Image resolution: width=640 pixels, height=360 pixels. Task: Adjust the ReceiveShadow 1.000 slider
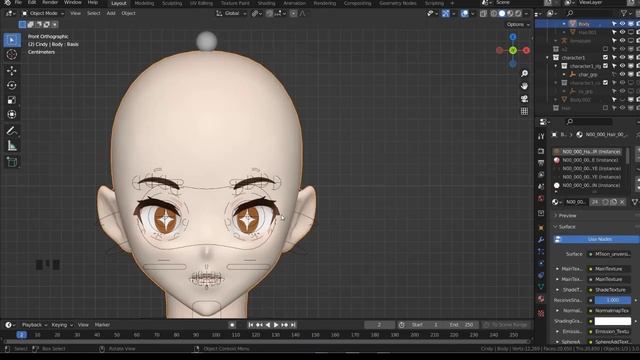point(613,300)
